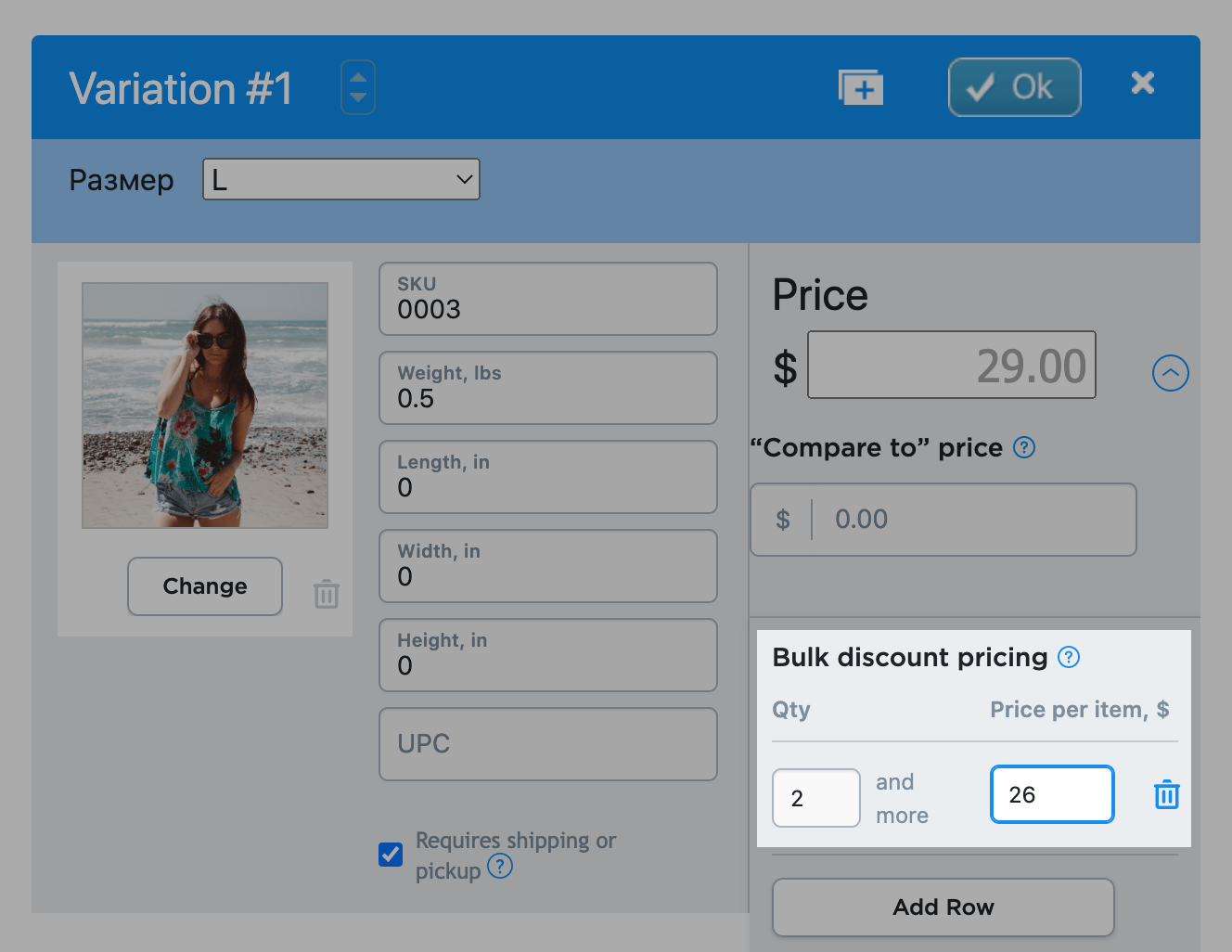Screen dimensions: 1232x952
Task: Remove the bulk discount row with trash icon
Action: (x=1166, y=794)
